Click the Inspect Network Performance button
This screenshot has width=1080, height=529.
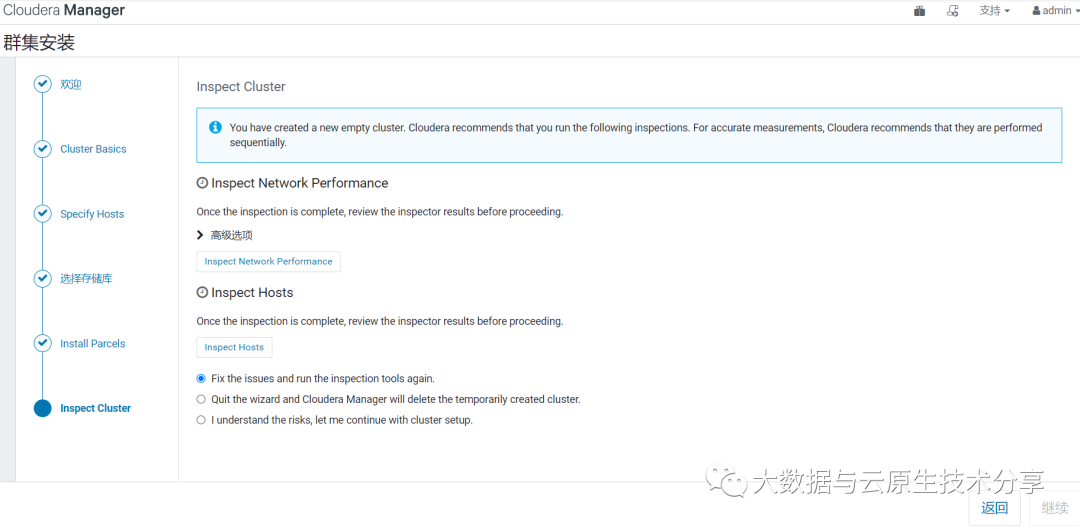(268, 262)
